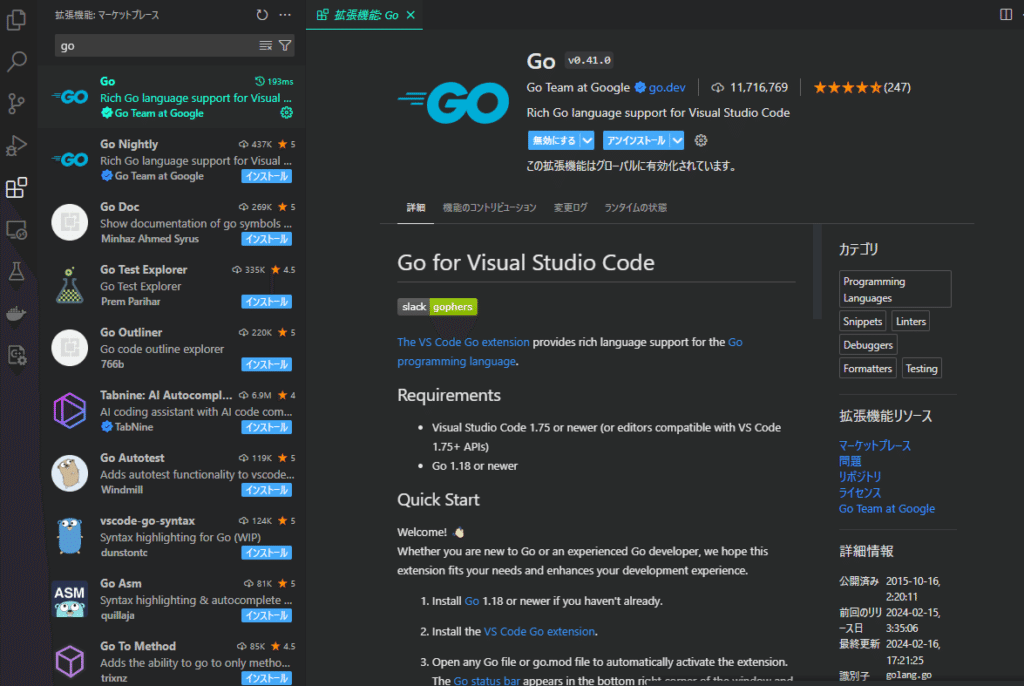Open the extensions filter icon

(x=286, y=45)
